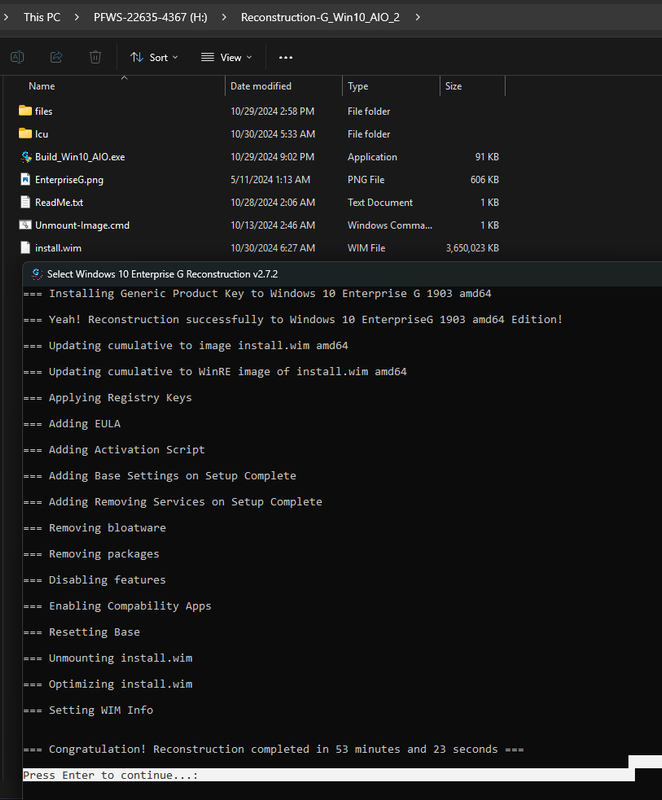Click the Optimizing install.wim console line
Viewport: 662px width, 800px height.
pyautogui.click(x=108, y=684)
